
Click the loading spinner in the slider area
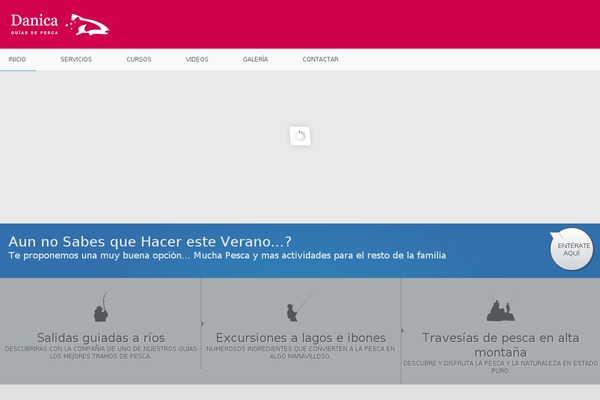[300, 136]
